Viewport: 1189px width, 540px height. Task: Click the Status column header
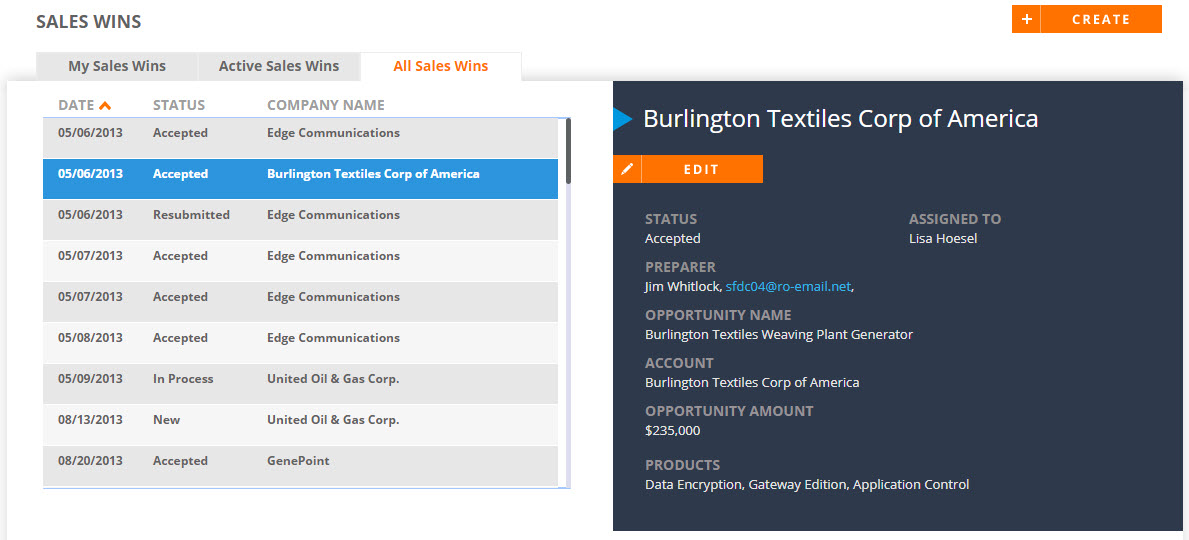[x=179, y=105]
